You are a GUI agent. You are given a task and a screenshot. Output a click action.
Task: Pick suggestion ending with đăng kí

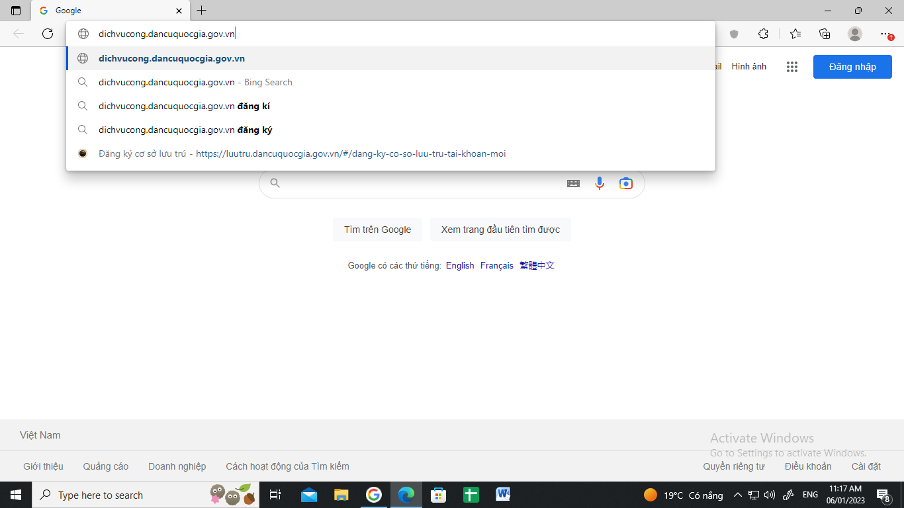click(390, 106)
